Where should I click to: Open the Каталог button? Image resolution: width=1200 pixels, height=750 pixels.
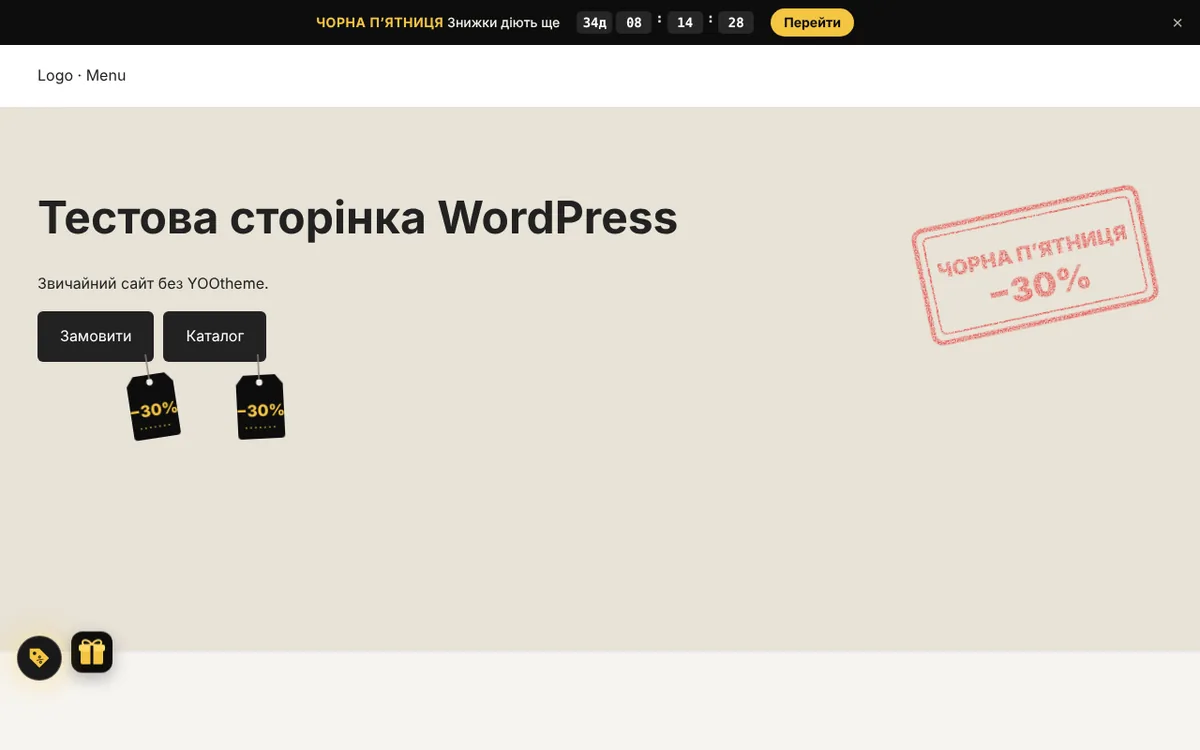215,336
